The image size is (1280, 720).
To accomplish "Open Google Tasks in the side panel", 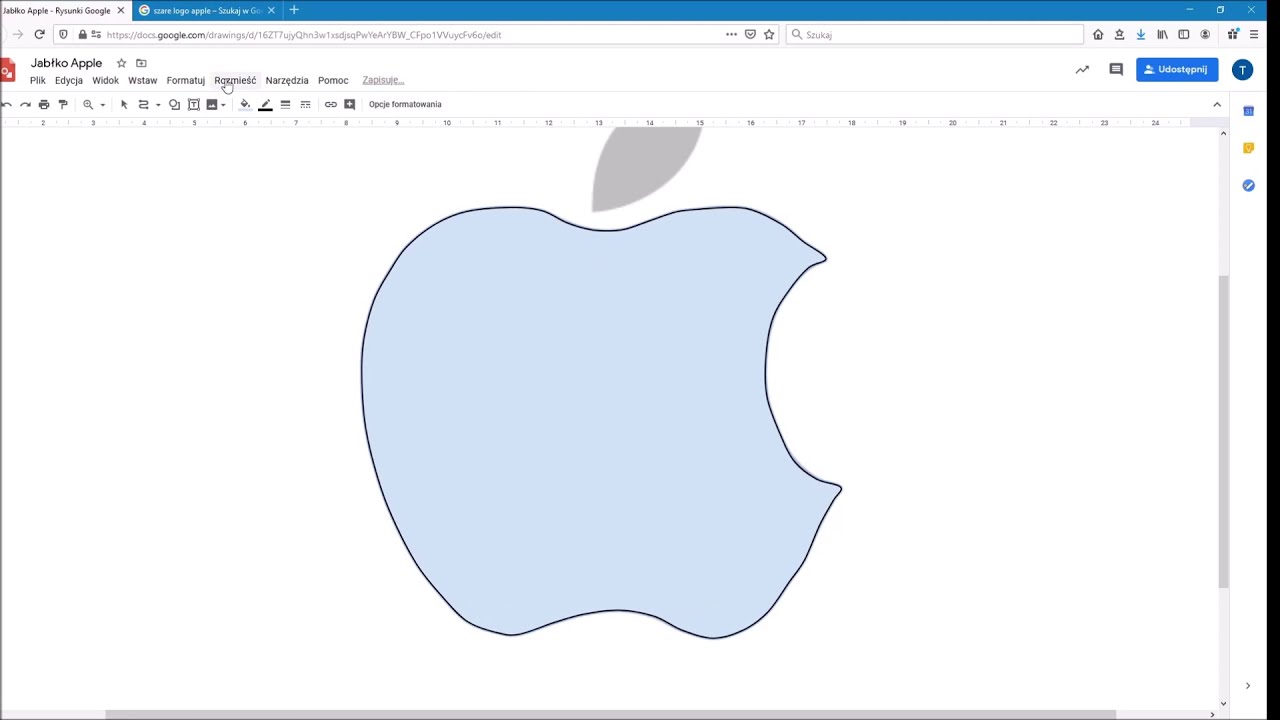I will coord(1248,185).
